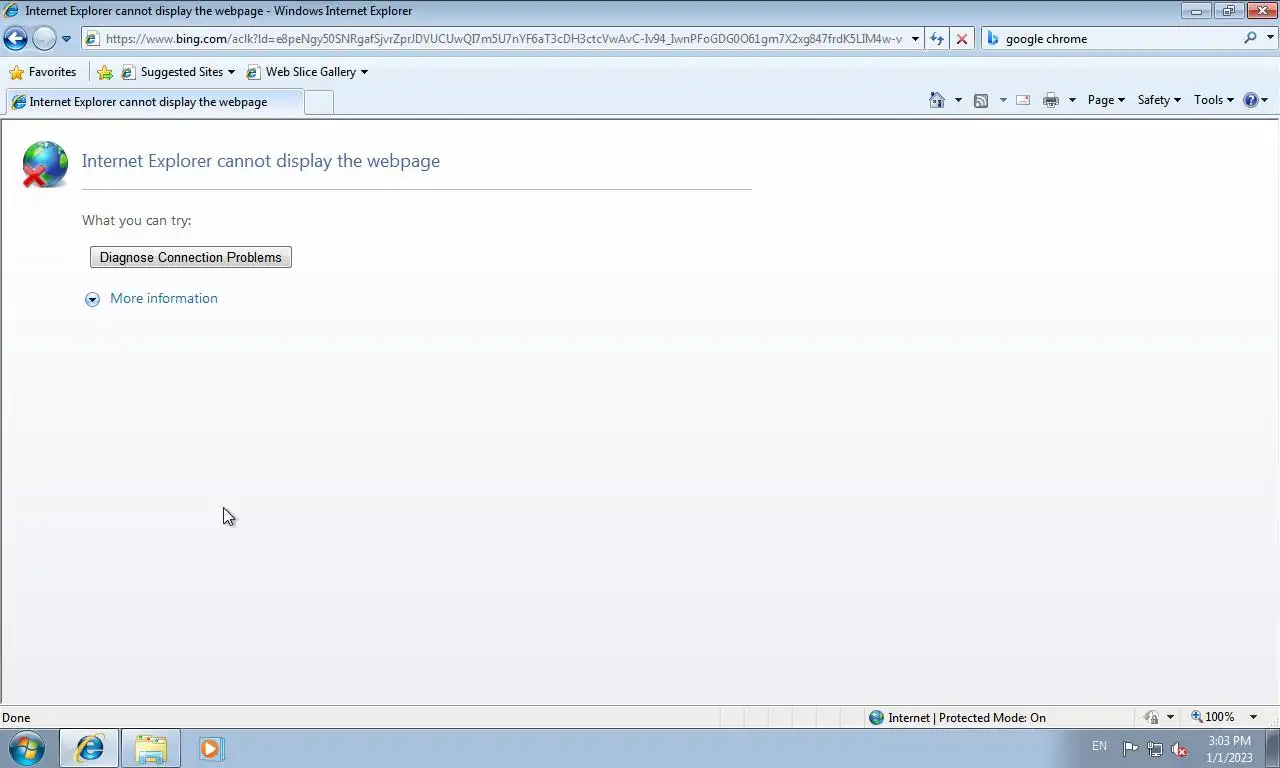
Task: Go back with the Back arrow button
Action: 16,39
